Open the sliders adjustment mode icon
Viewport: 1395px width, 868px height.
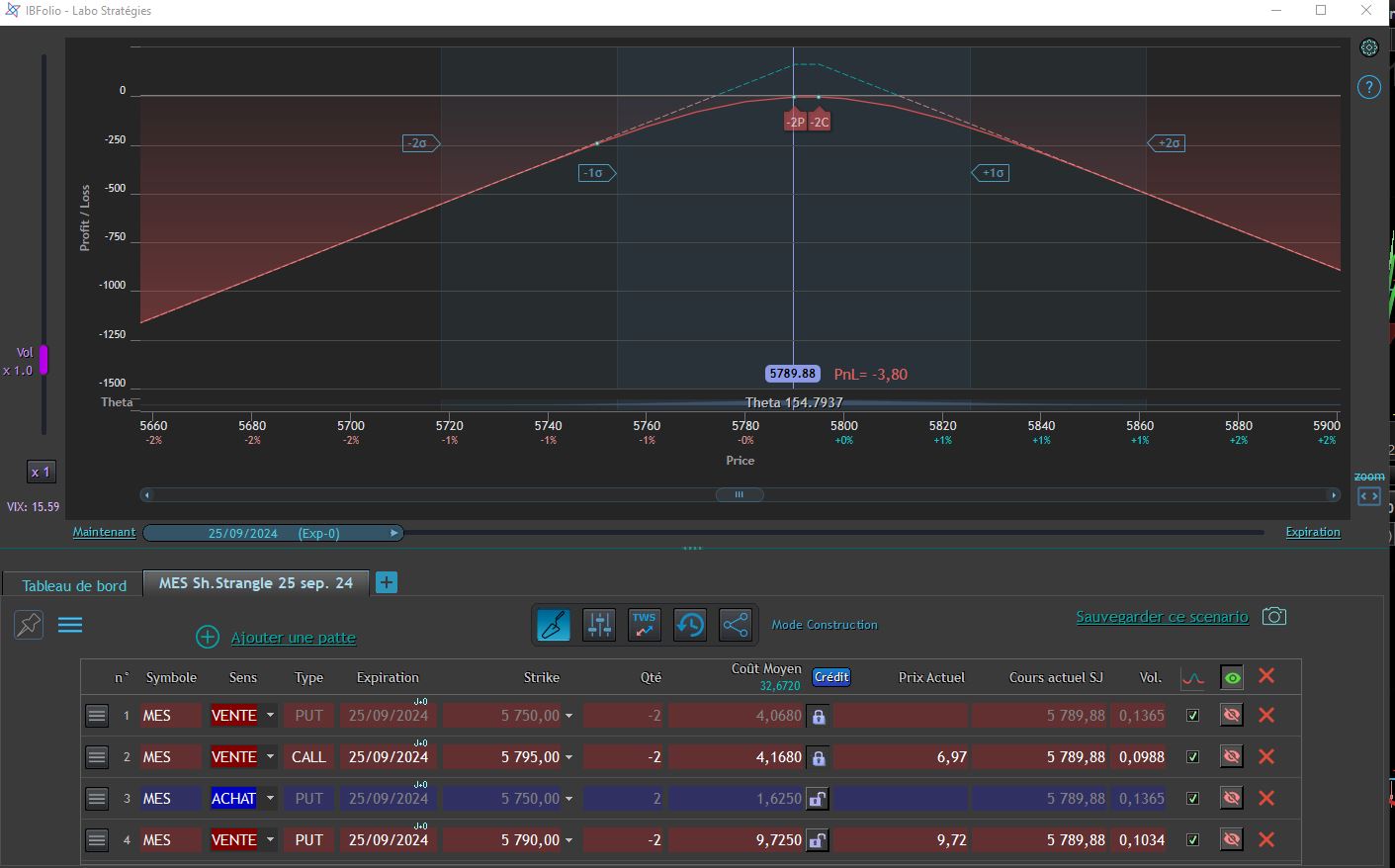(x=599, y=625)
